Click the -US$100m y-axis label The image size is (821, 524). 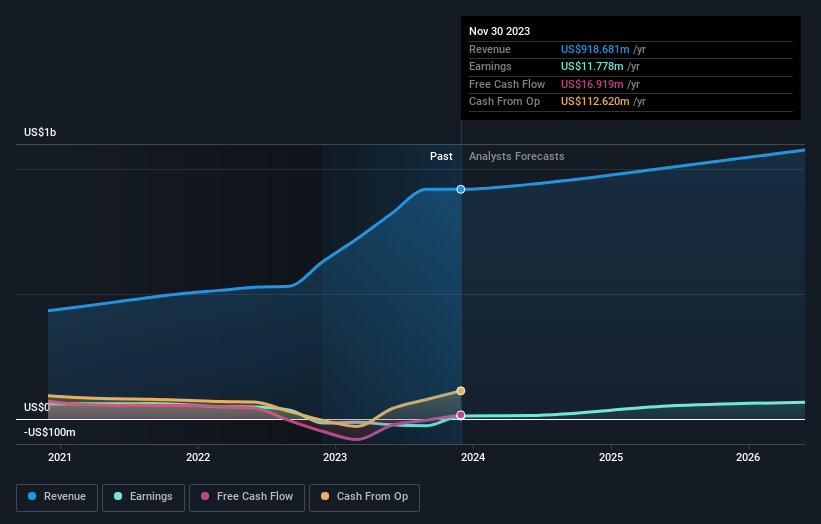pyautogui.click(x=50, y=432)
